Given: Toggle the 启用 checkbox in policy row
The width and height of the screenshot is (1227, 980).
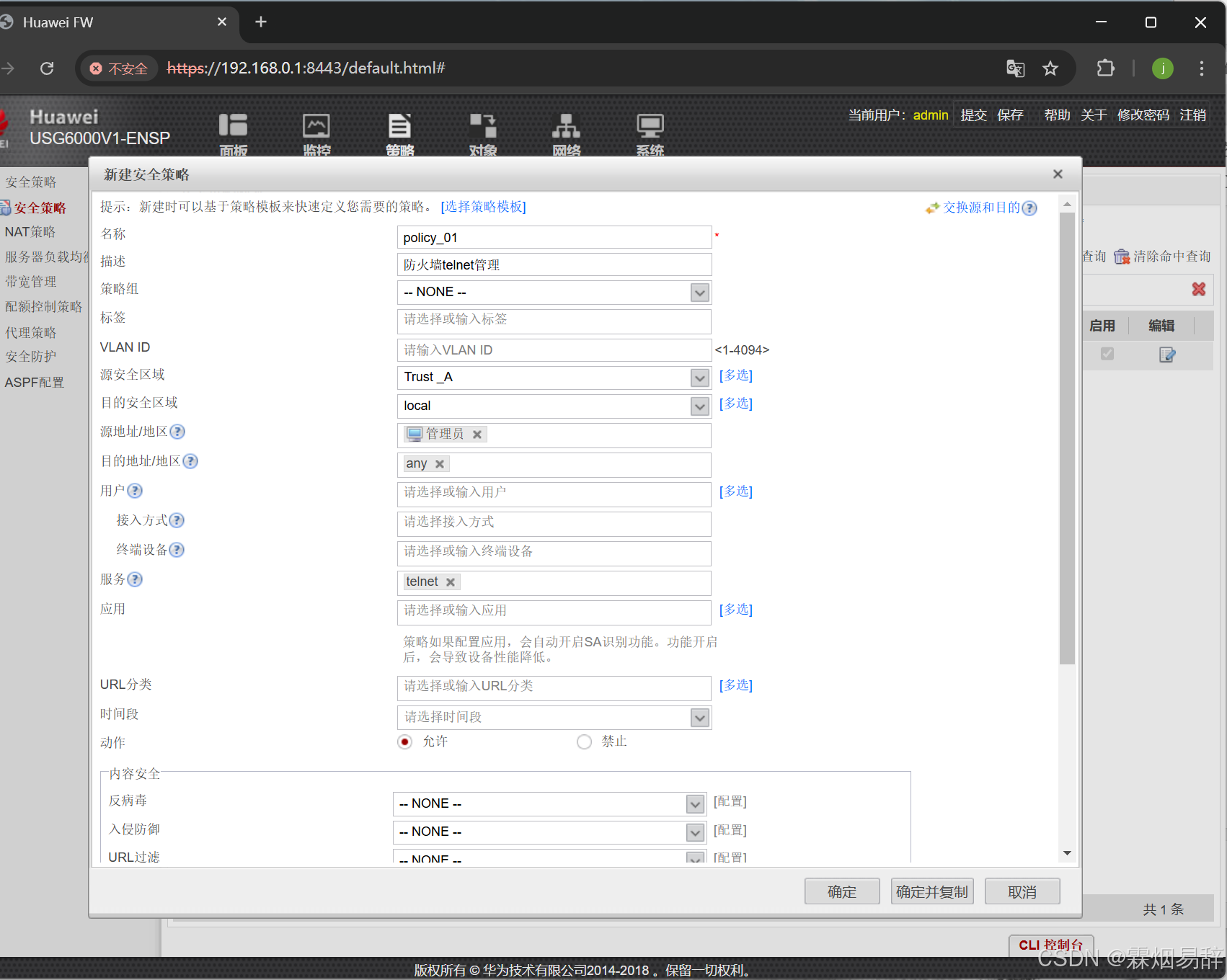Looking at the screenshot, I should tap(1107, 354).
